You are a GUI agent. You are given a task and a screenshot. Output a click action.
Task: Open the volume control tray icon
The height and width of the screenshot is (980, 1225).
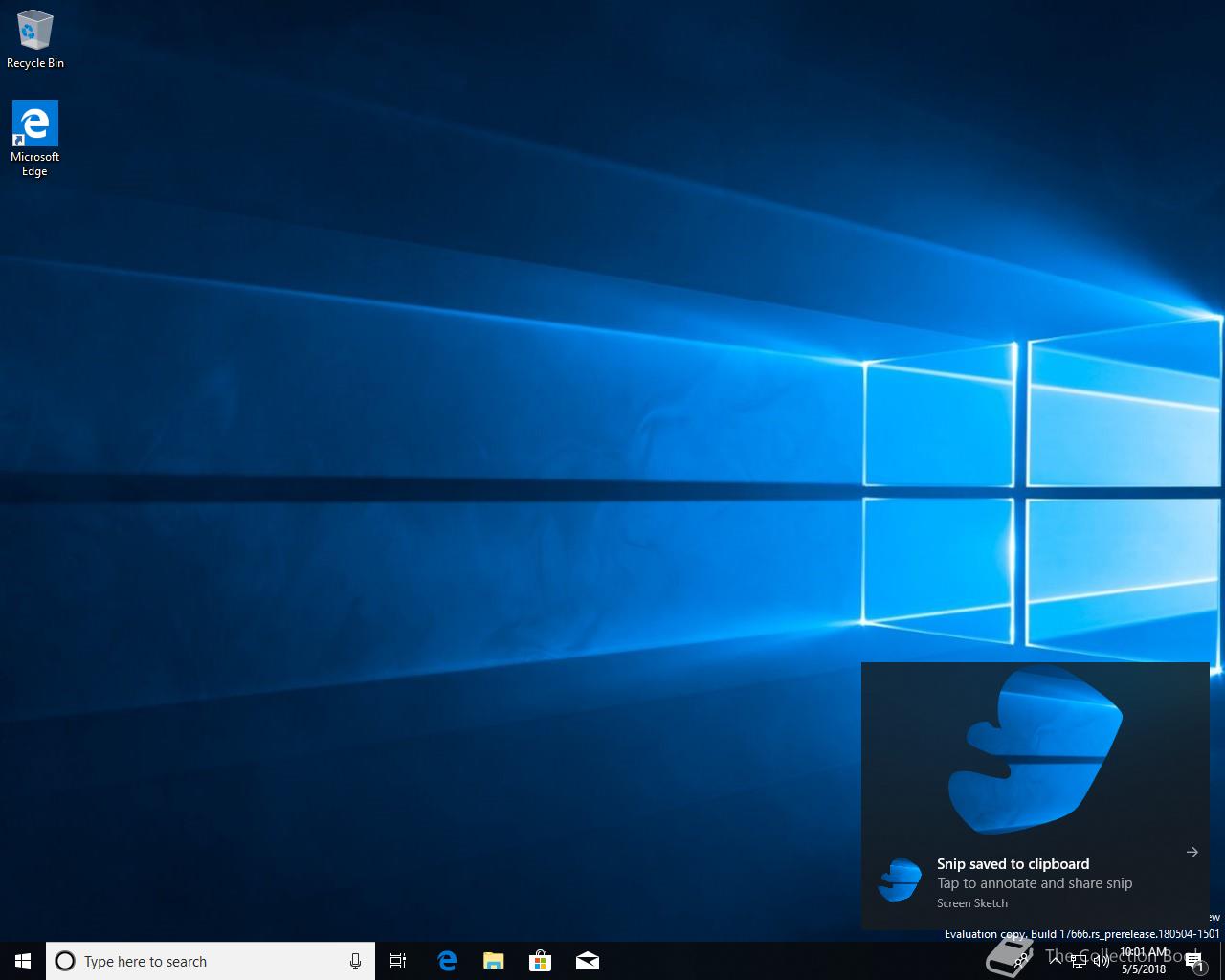(x=1101, y=961)
